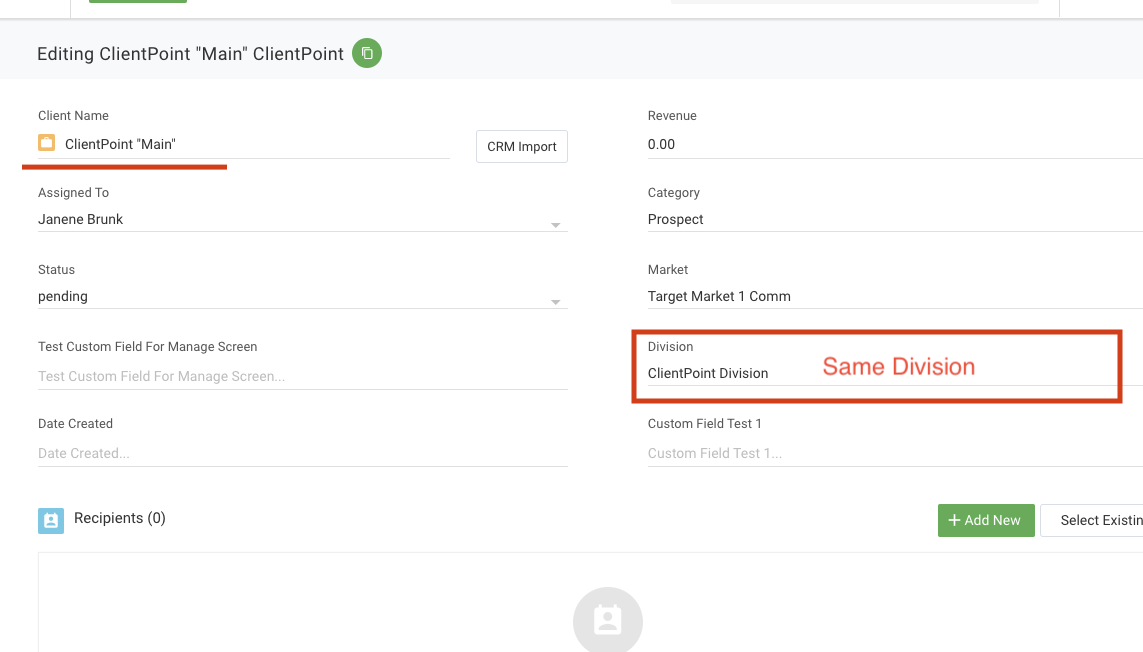The image size is (1143, 652).
Task: Open the Assigned To dropdown arrow
Action: pos(555,225)
